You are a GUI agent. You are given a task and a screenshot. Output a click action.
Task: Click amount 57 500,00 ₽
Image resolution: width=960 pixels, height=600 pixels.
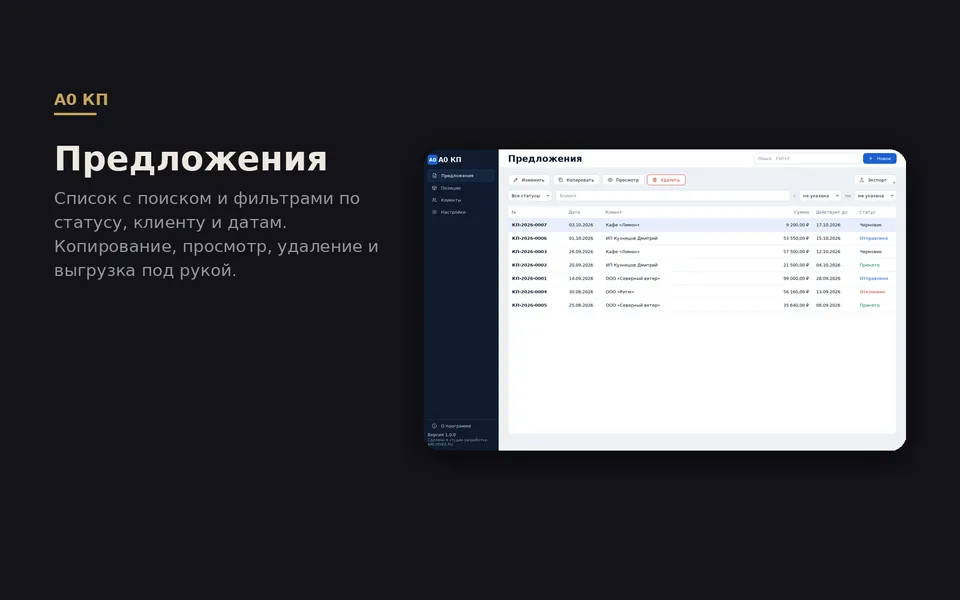[796, 252]
